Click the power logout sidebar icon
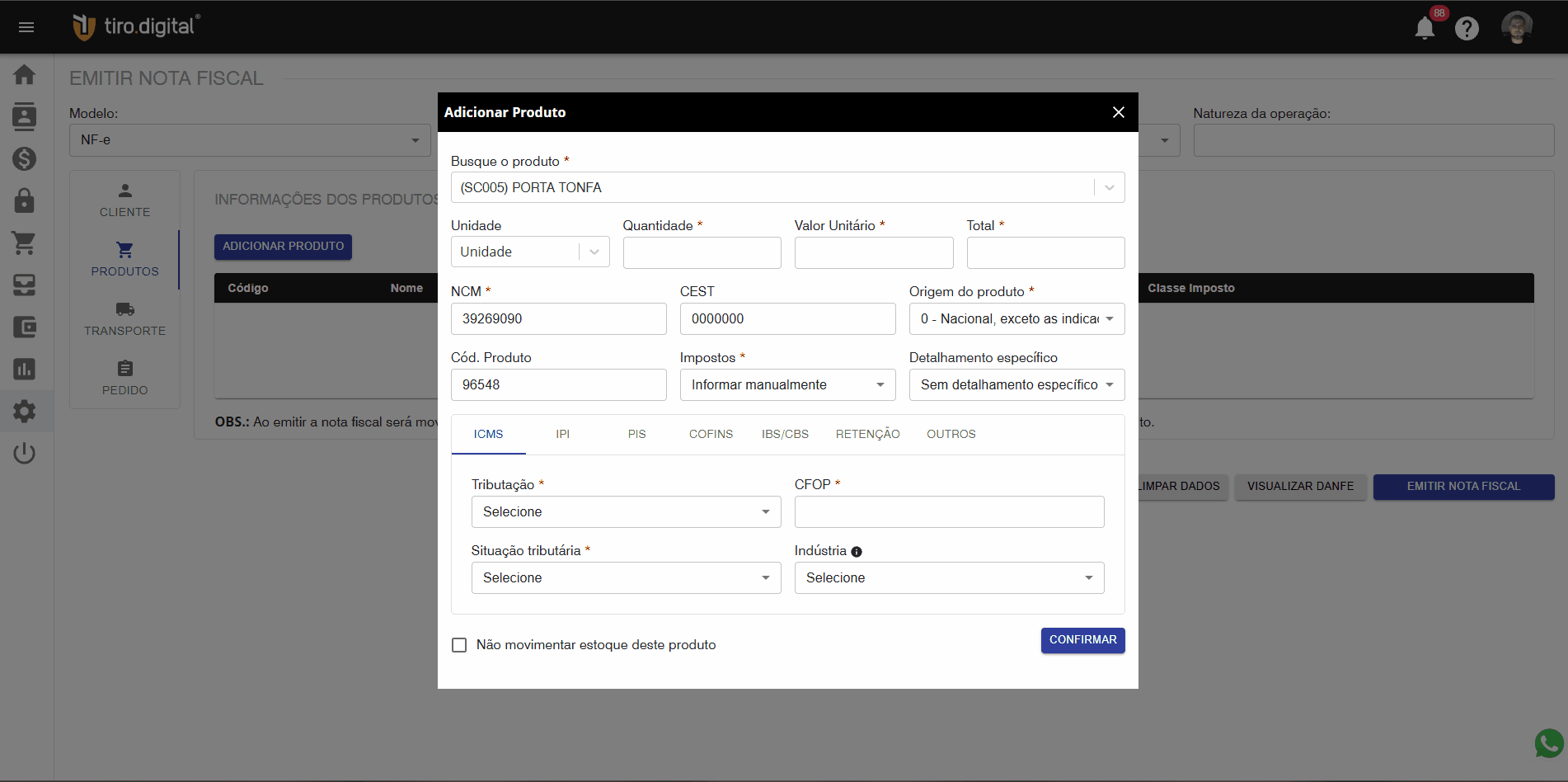 [x=25, y=453]
